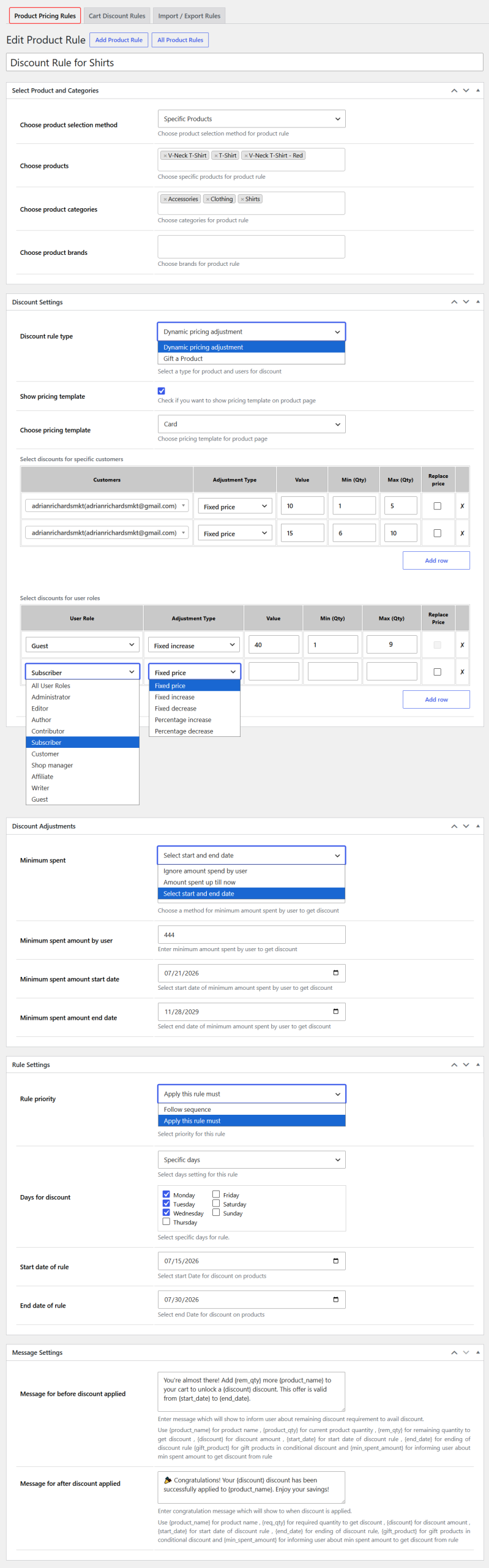Select Percentage decrease adjustment option

tap(195, 731)
